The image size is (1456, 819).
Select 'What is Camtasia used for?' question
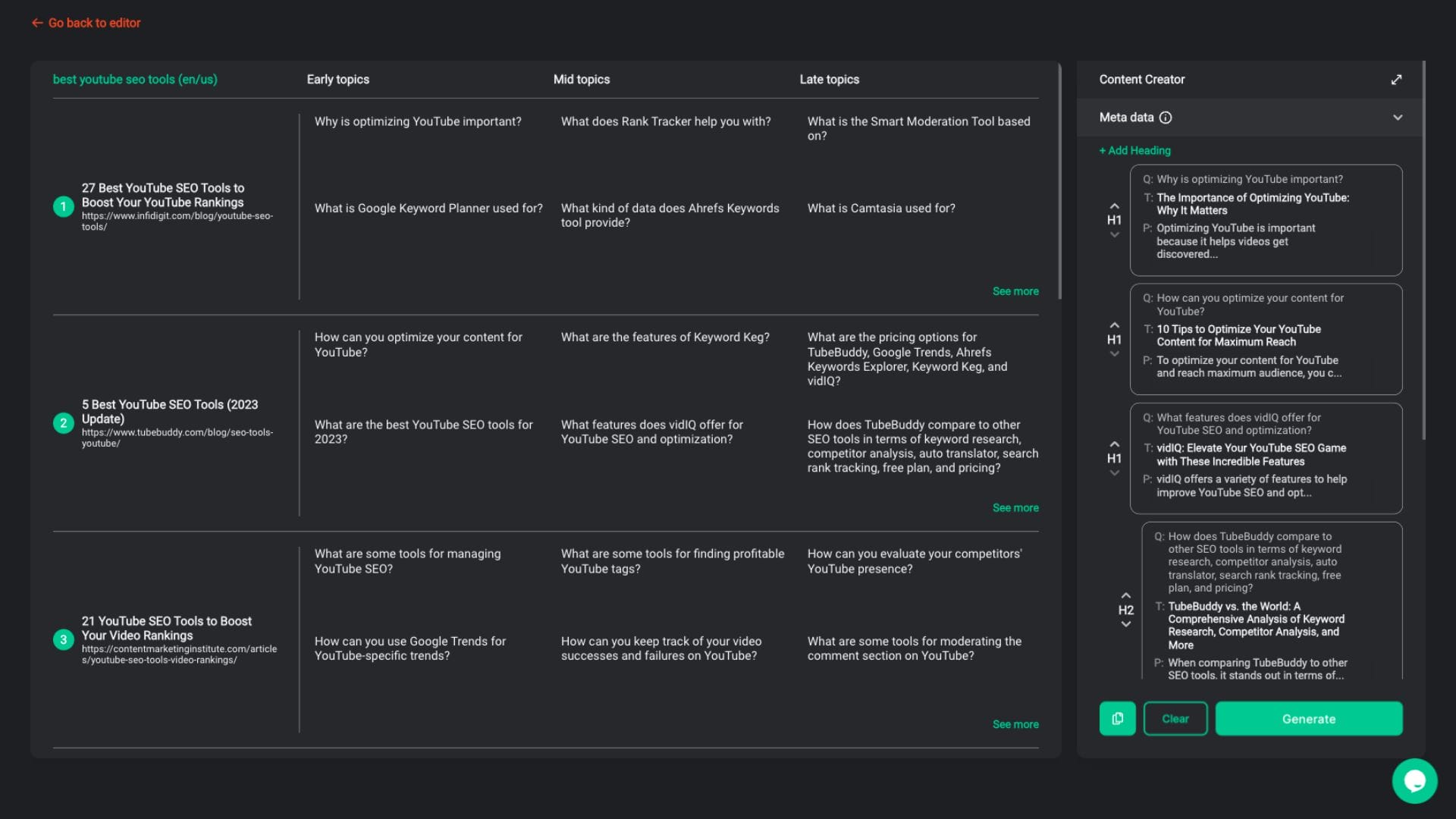click(x=880, y=208)
